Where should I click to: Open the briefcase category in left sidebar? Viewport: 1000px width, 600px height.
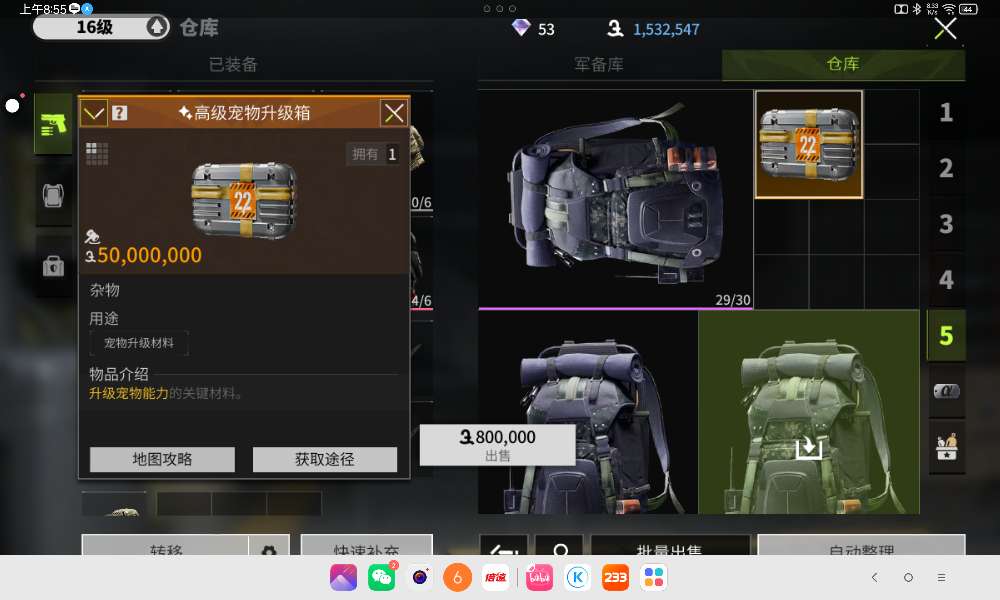coord(54,265)
